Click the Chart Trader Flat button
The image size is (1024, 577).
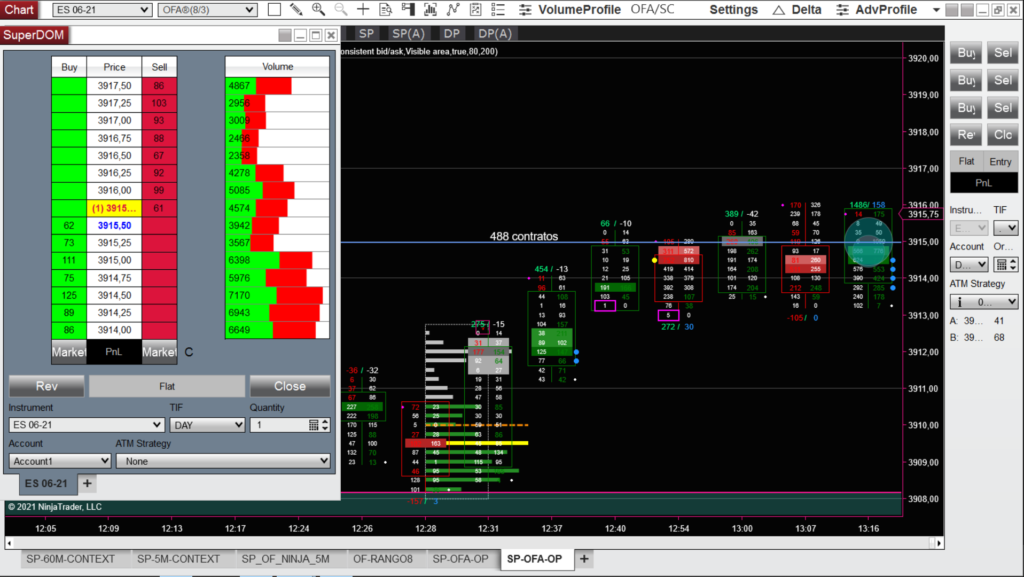pos(967,161)
